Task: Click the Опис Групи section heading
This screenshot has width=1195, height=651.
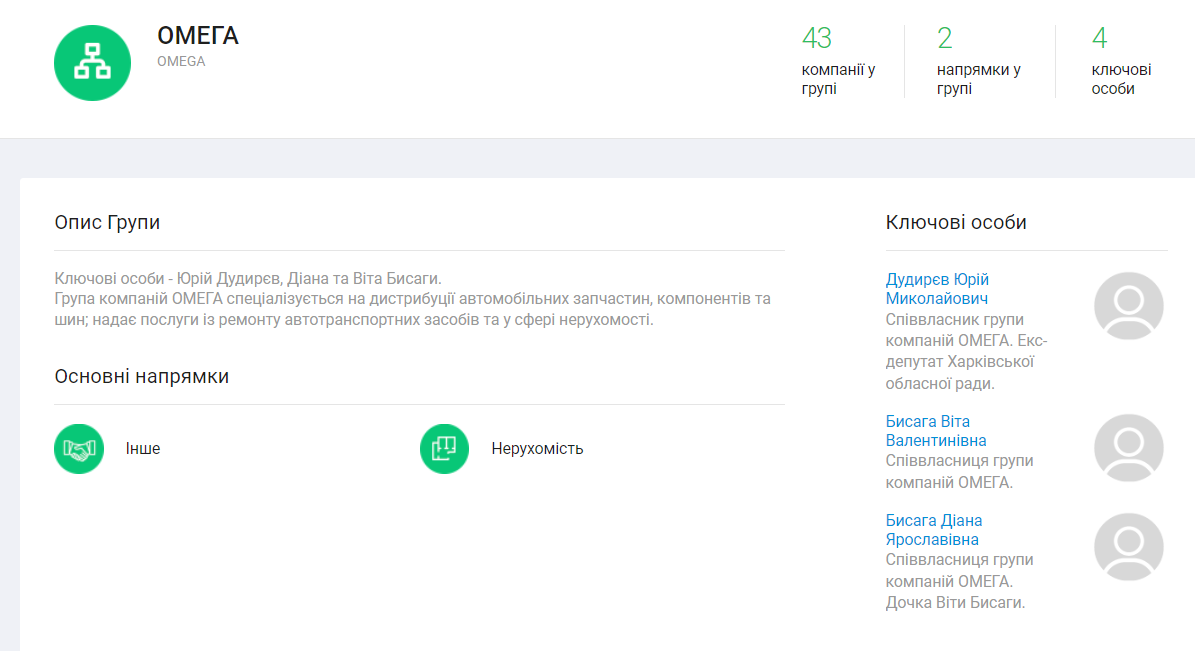Action: pos(107,222)
